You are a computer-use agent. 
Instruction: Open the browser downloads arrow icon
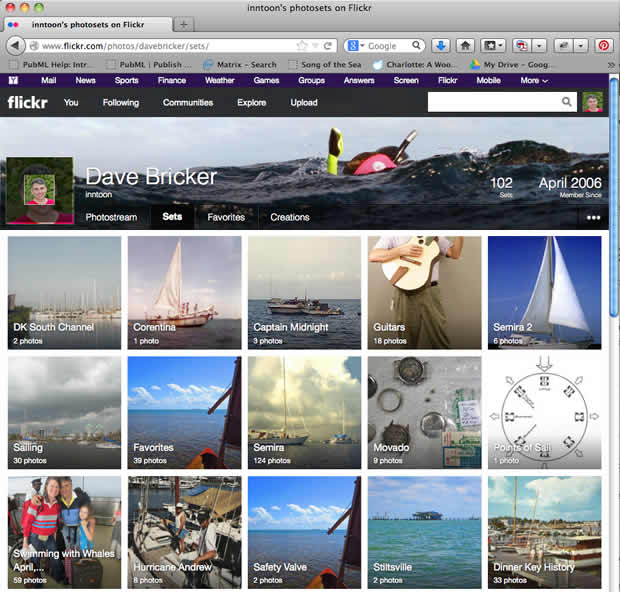(441, 46)
